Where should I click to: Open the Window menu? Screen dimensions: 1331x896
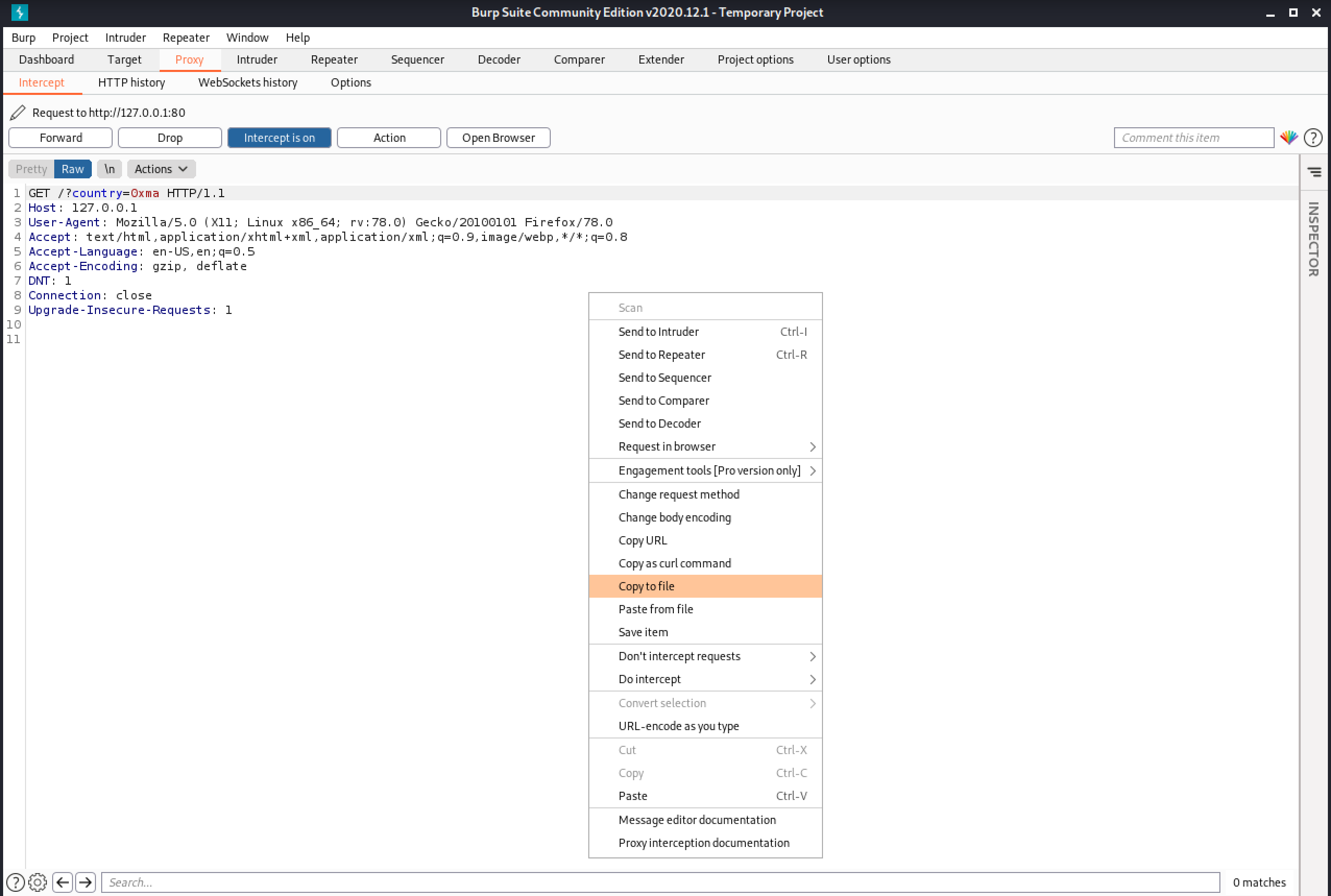pyautogui.click(x=247, y=37)
